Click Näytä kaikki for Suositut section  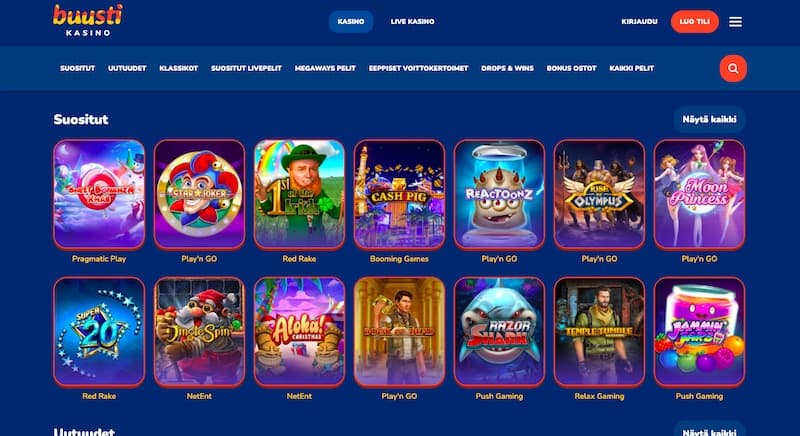[709, 119]
